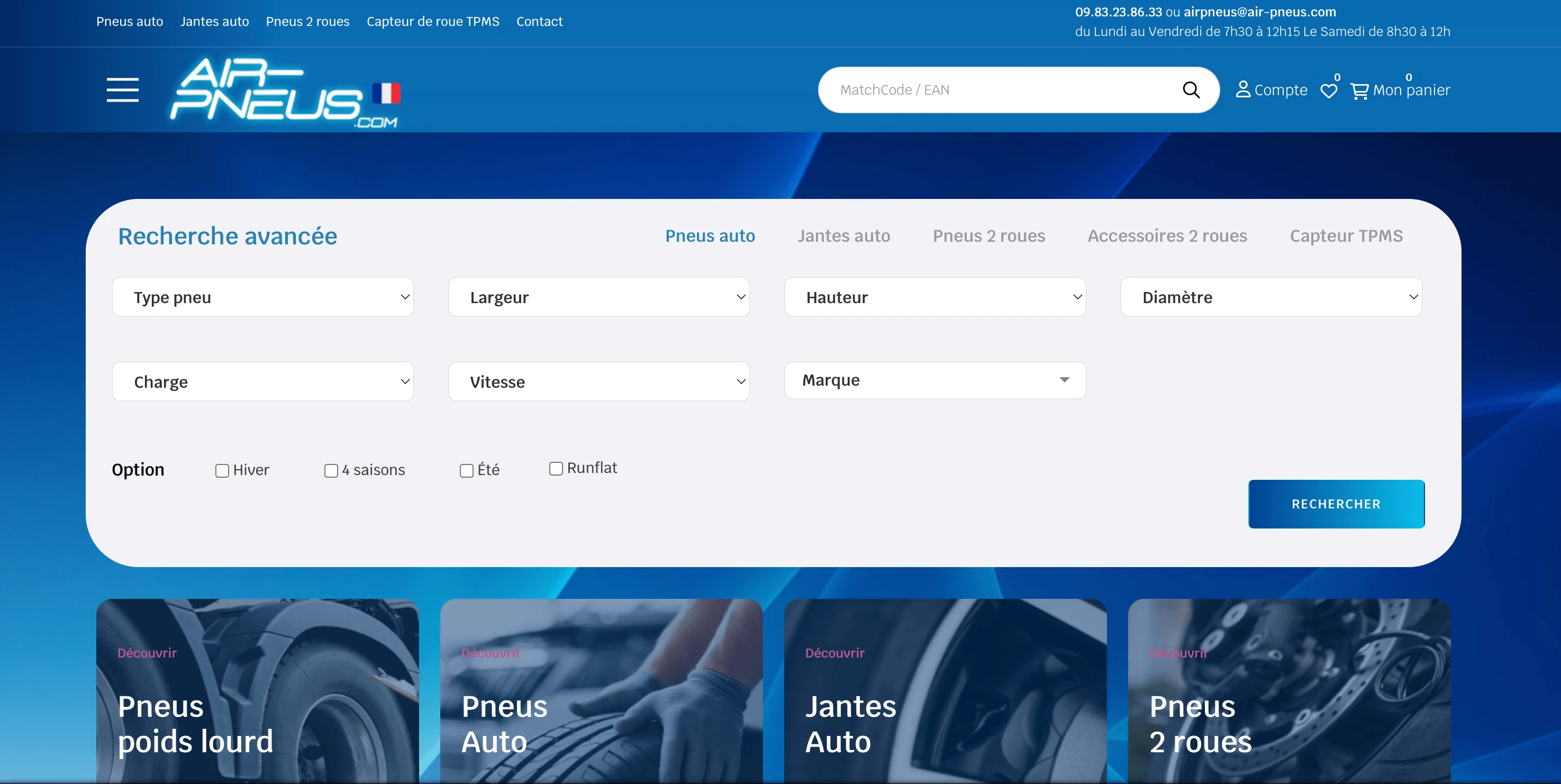Open the shopping cart icon
This screenshot has width=1561, height=784.
tap(1359, 91)
